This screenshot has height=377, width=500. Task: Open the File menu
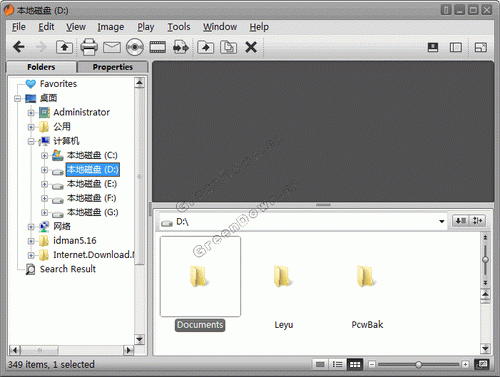[x=19, y=27]
